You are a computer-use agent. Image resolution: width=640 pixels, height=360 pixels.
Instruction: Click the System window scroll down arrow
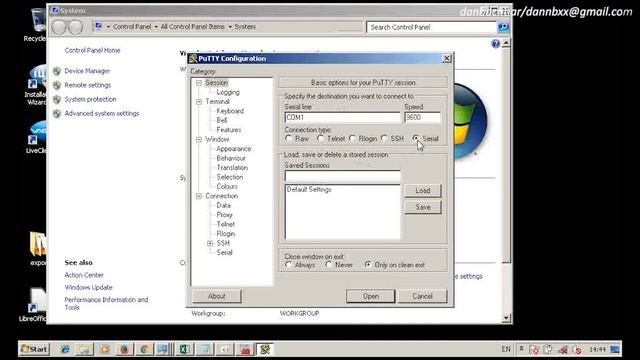(x=506, y=318)
